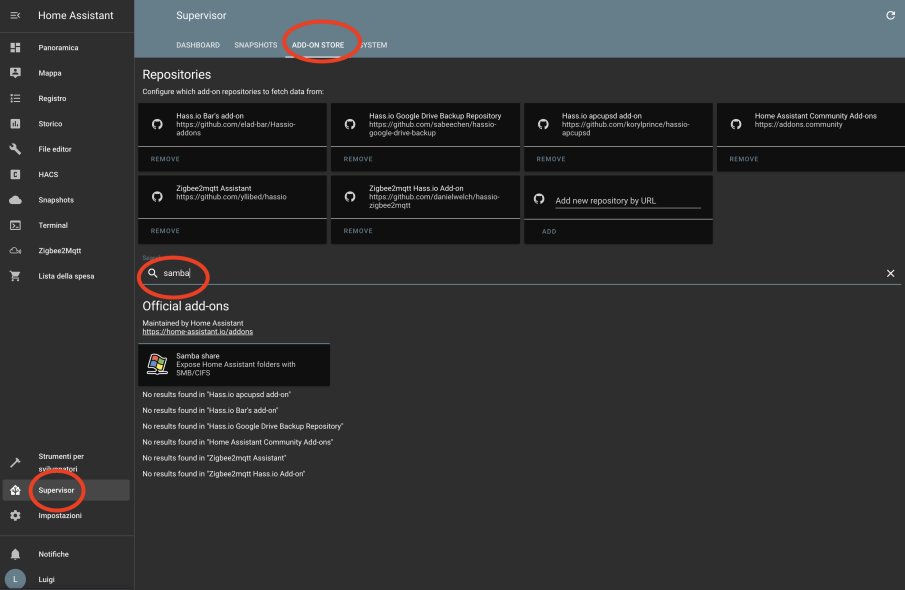Click the magnifier search icon
905x590 pixels.
(152, 273)
